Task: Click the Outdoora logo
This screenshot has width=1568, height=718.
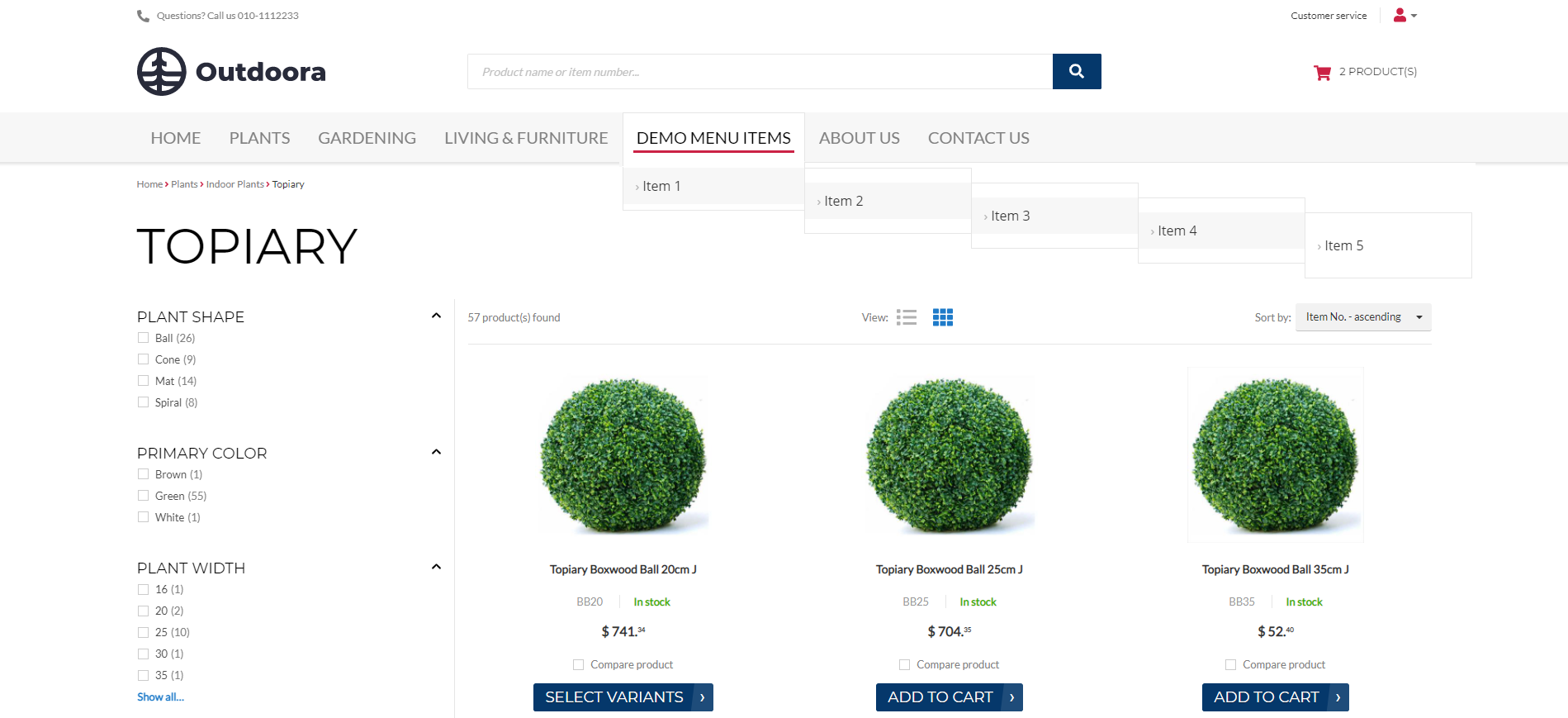Action: point(231,71)
